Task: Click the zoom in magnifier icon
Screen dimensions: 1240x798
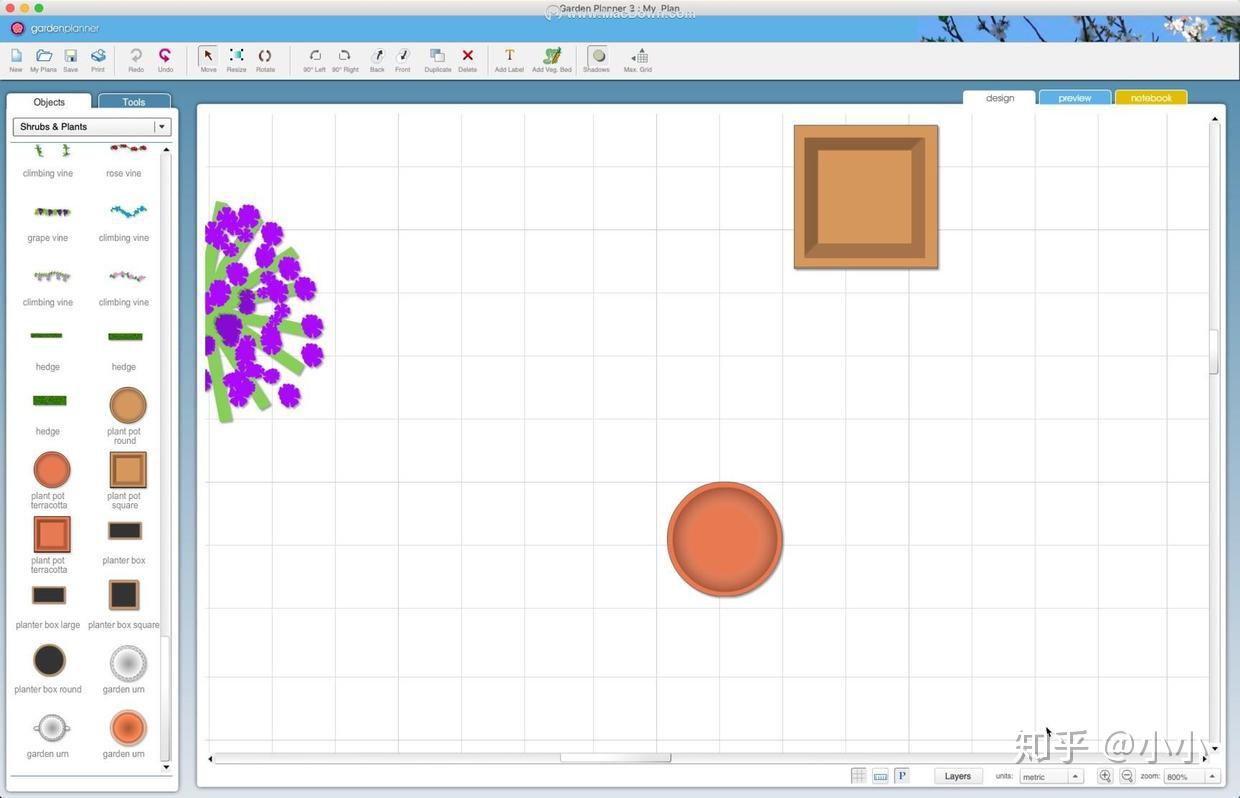Action: (1104, 776)
